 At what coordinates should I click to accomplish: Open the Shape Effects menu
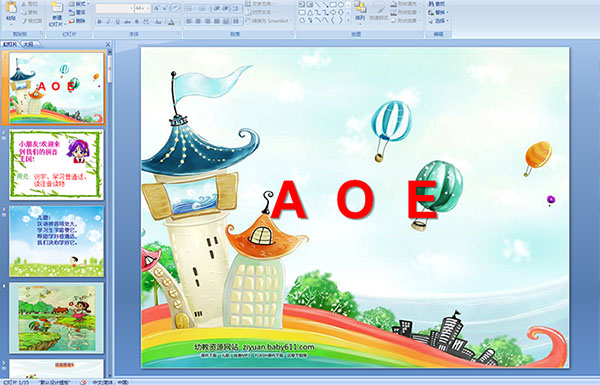[406, 21]
